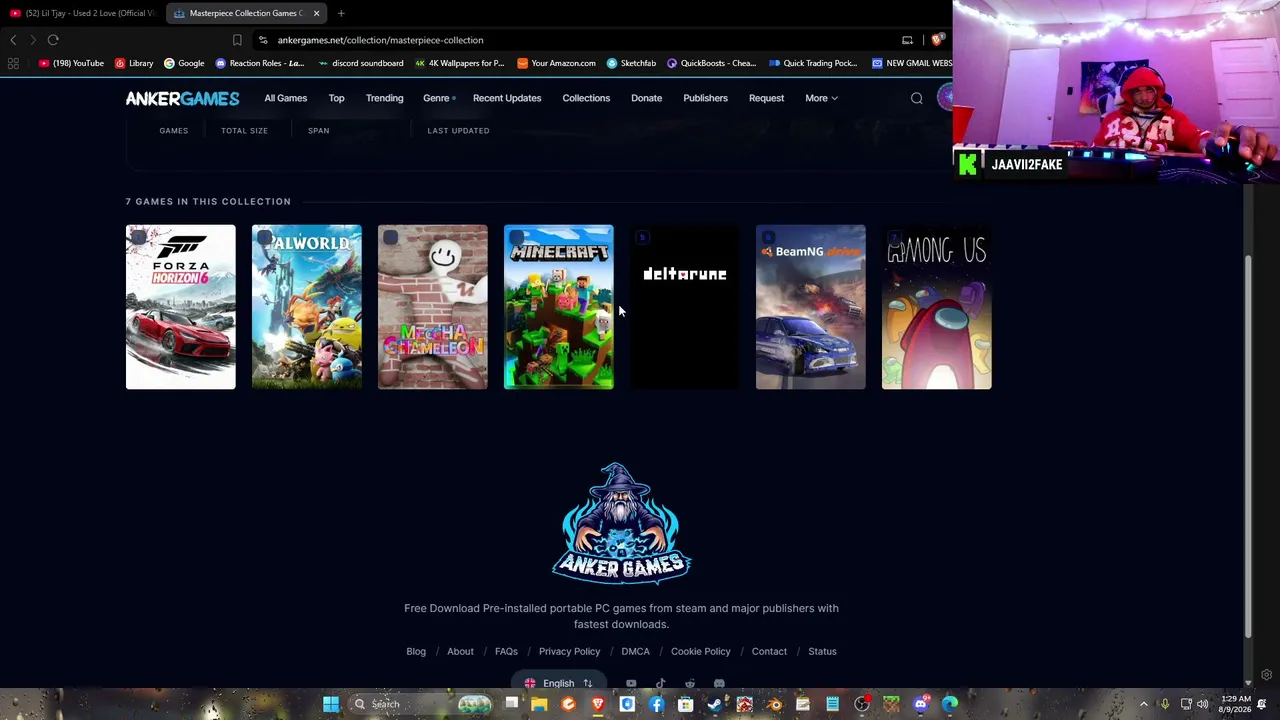Navigate to Collections
Viewport: 1280px width, 720px height.
pyautogui.click(x=586, y=98)
